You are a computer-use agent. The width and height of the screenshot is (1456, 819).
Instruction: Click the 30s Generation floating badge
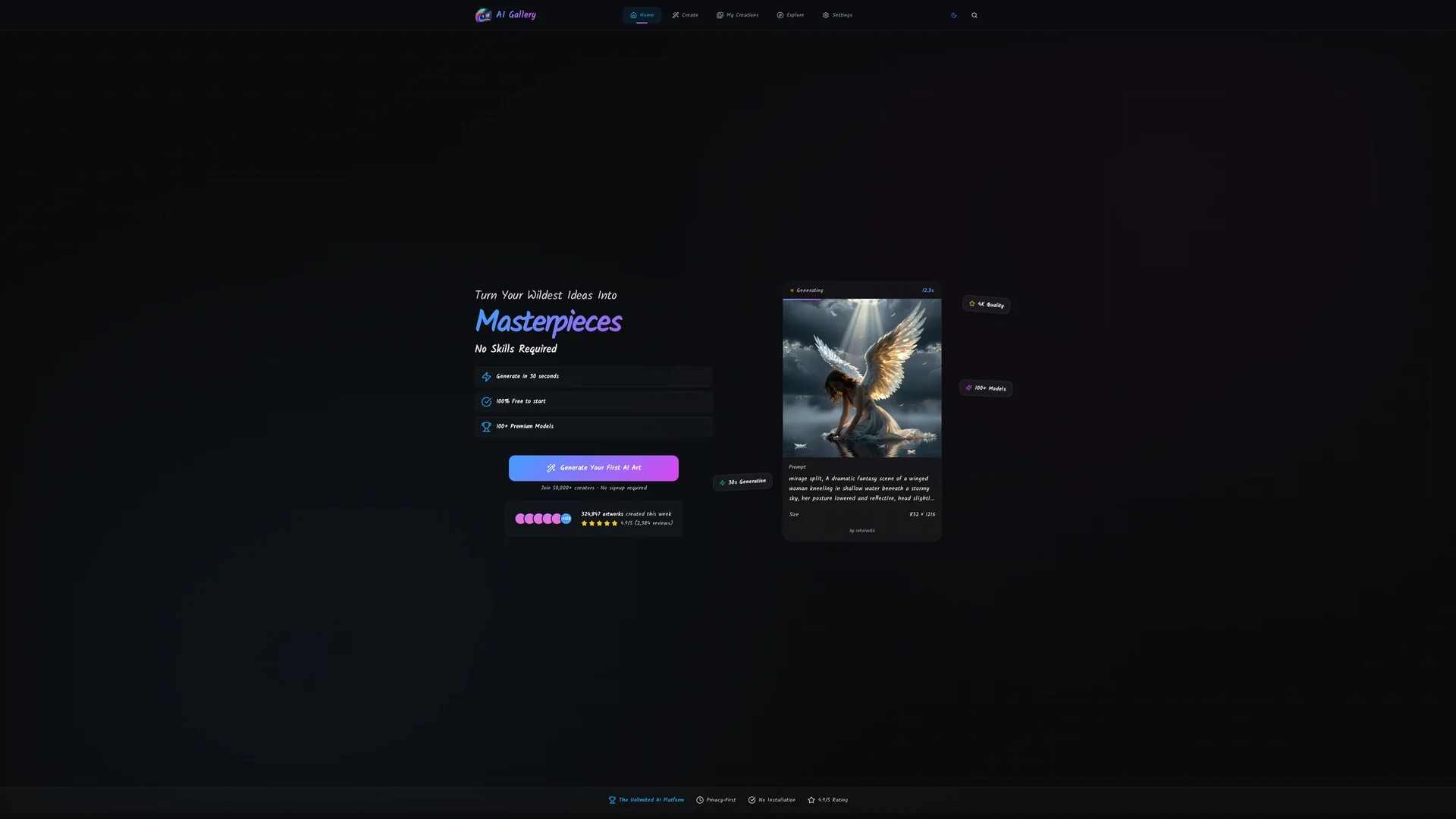pos(742,482)
